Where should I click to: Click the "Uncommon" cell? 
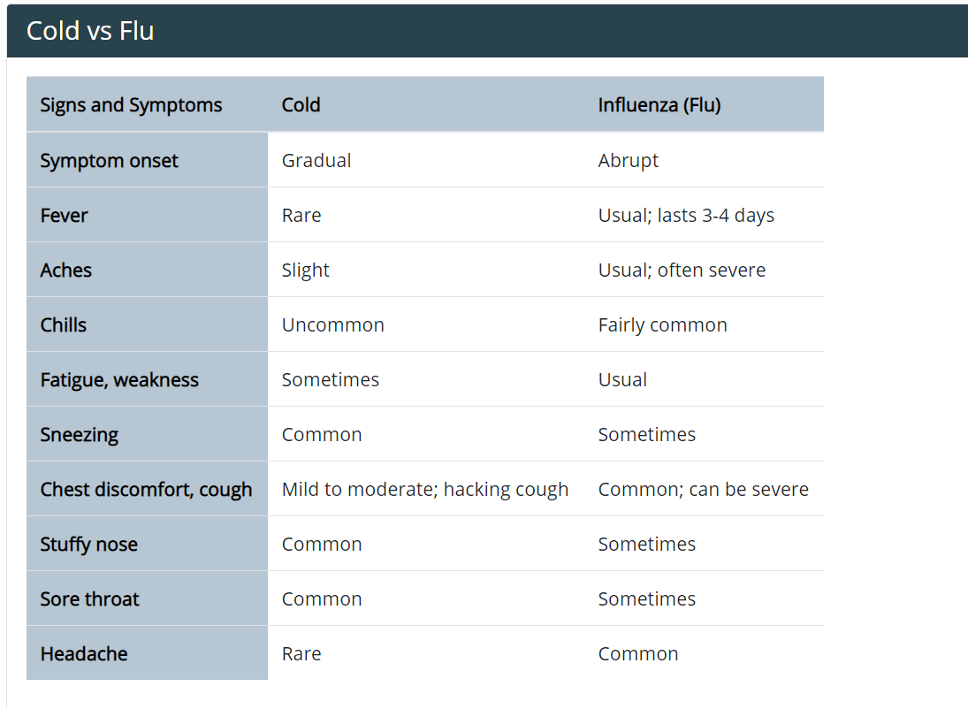[x=333, y=326]
